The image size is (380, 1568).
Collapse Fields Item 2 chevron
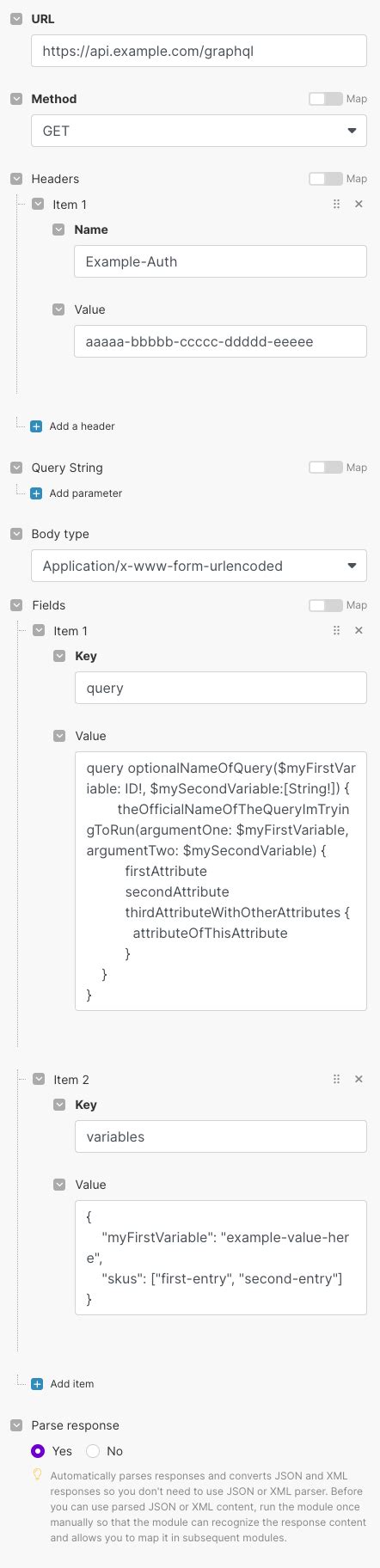(x=39, y=1080)
